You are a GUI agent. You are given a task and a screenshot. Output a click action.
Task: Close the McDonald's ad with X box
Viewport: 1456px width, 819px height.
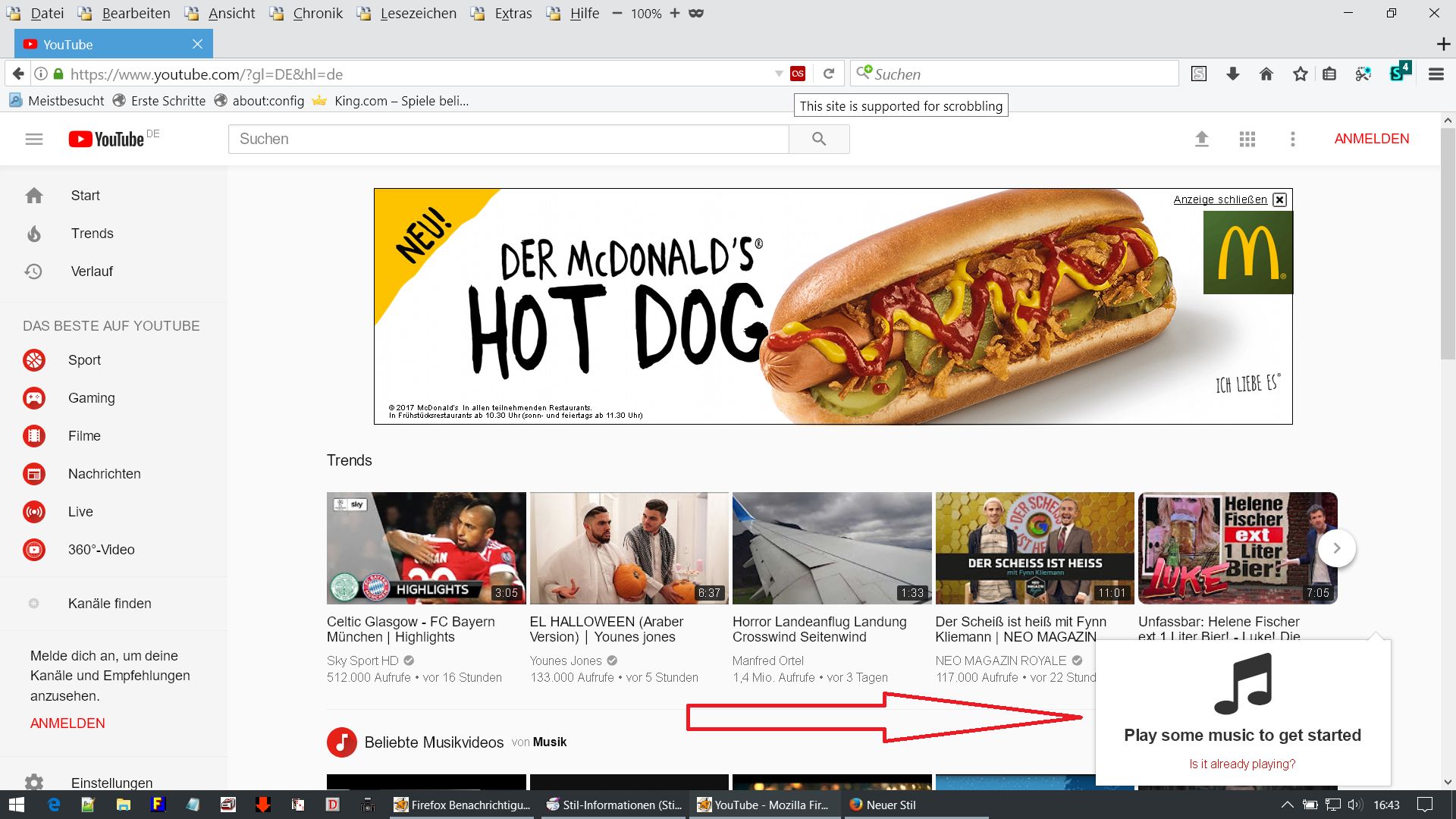coord(1280,199)
